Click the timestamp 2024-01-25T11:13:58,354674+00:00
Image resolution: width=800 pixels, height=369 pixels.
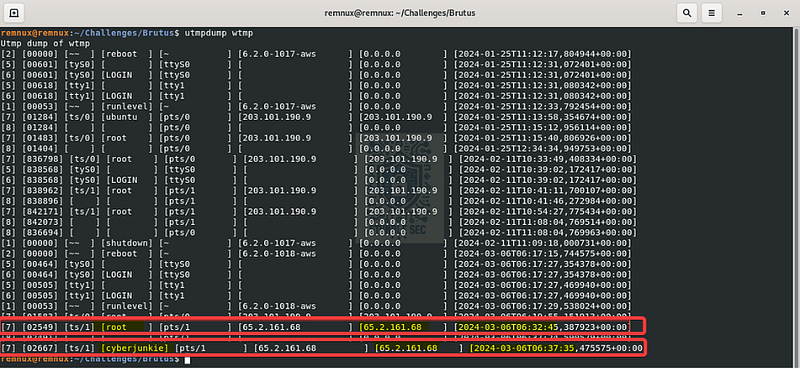[543, 117]
